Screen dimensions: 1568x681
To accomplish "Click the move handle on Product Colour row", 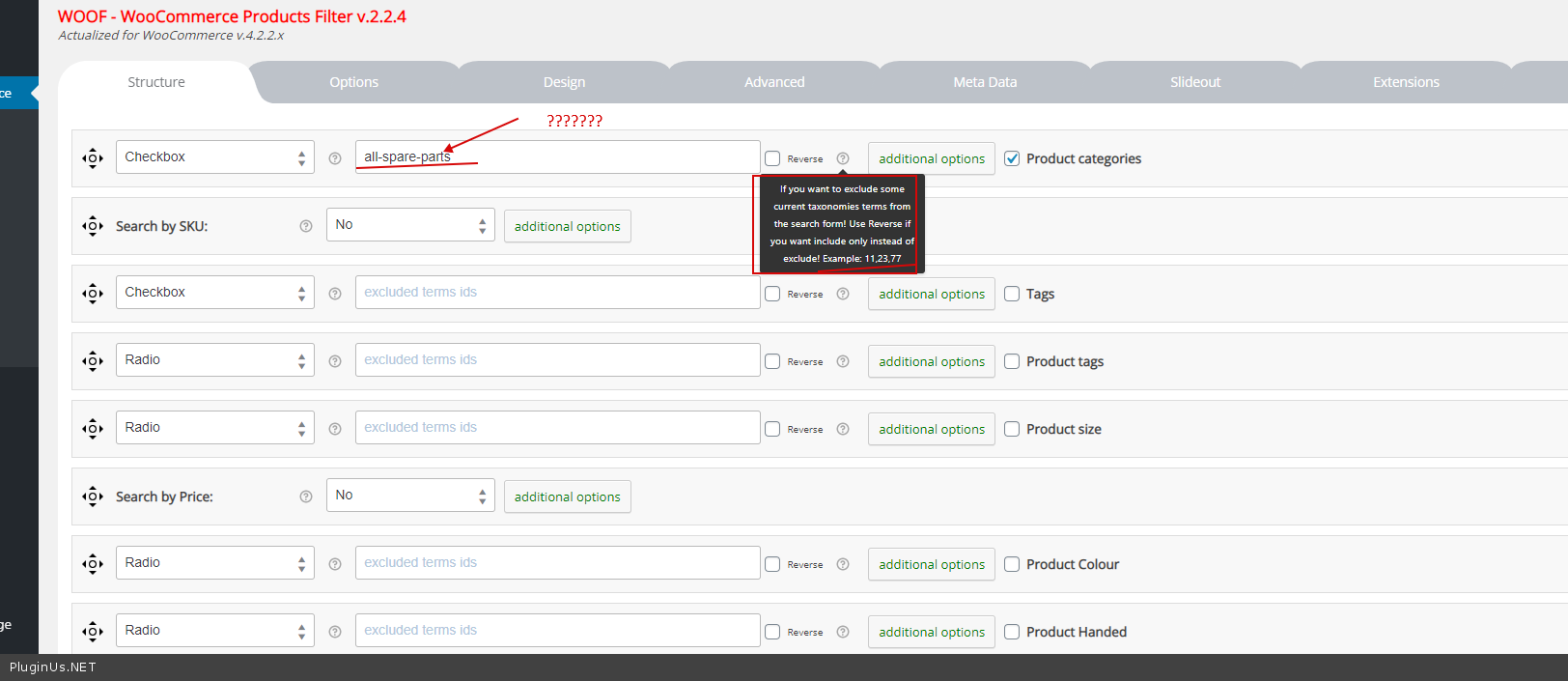I will coord(93,564).
